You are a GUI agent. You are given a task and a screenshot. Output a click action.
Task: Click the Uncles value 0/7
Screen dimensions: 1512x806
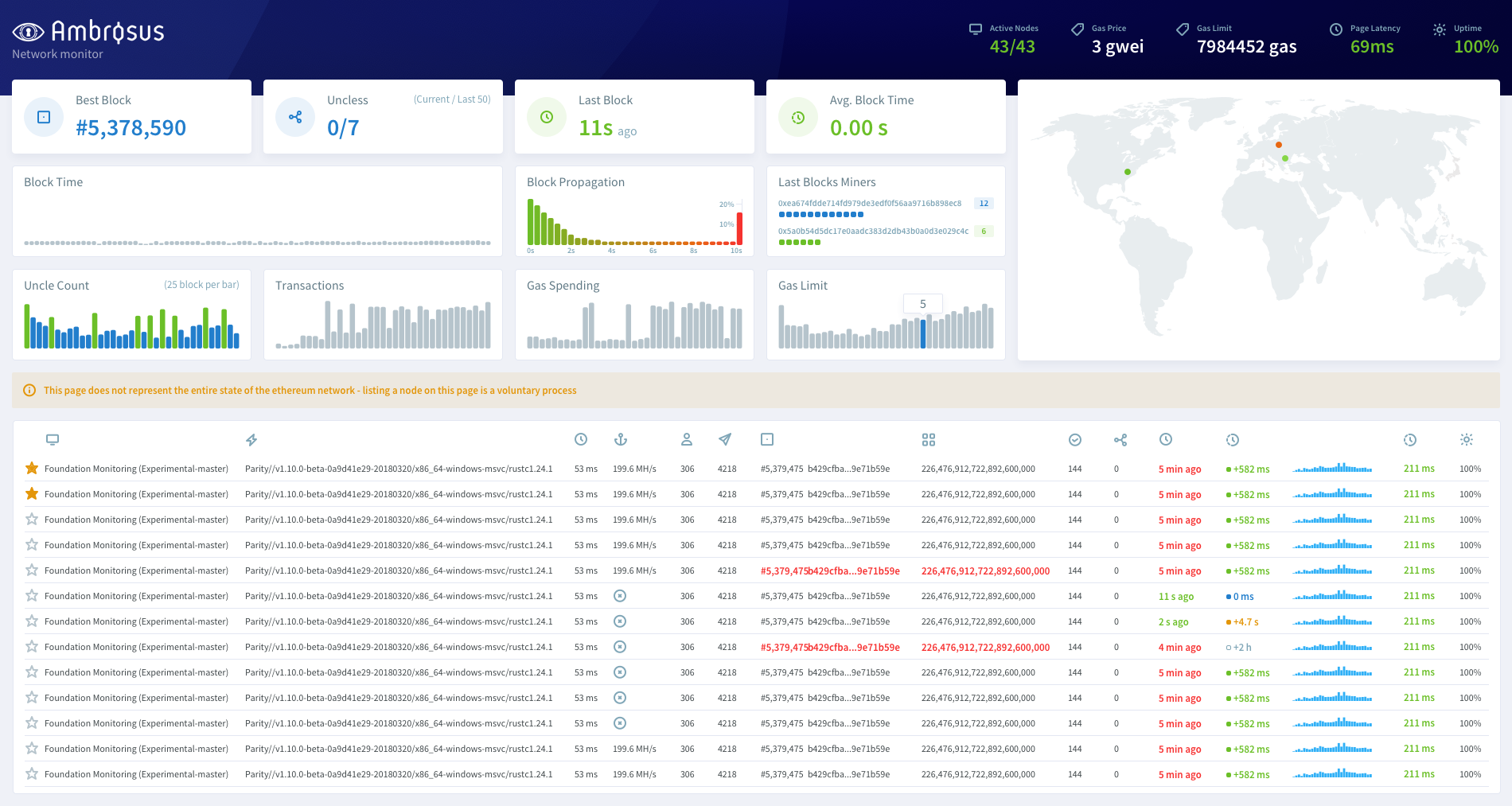click(343, 127)
